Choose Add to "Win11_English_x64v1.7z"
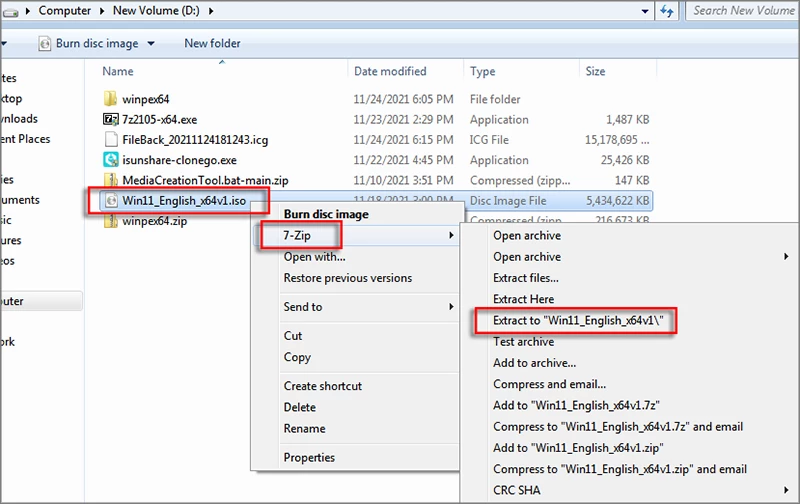This screenshot has height=504, width=800. (x=576, y=406)
